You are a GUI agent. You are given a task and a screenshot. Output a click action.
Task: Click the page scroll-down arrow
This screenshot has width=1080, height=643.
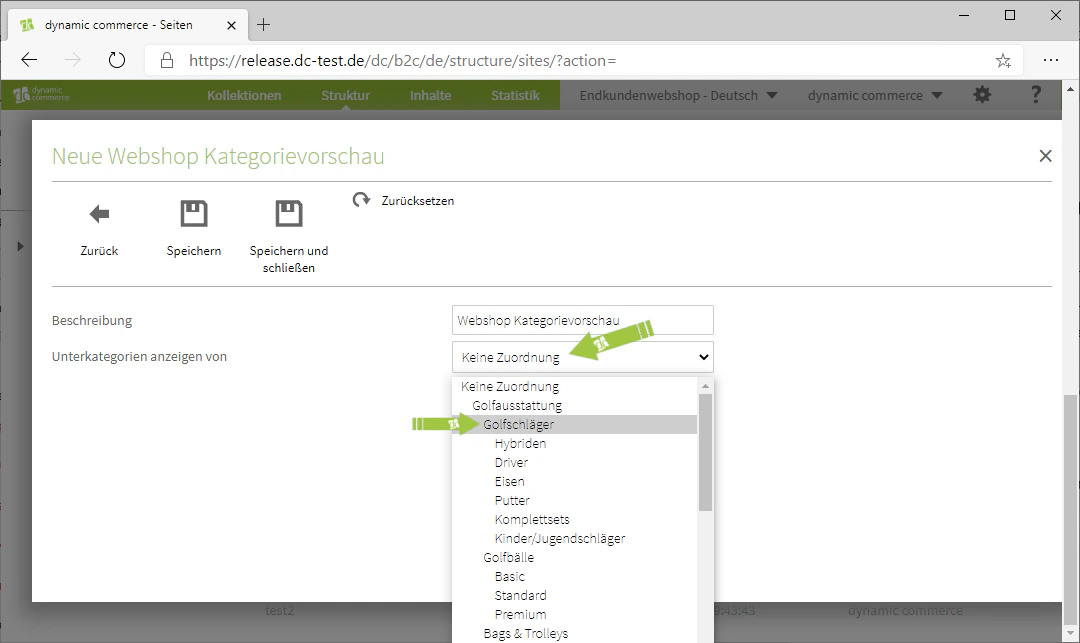[x=1070, y=633]
